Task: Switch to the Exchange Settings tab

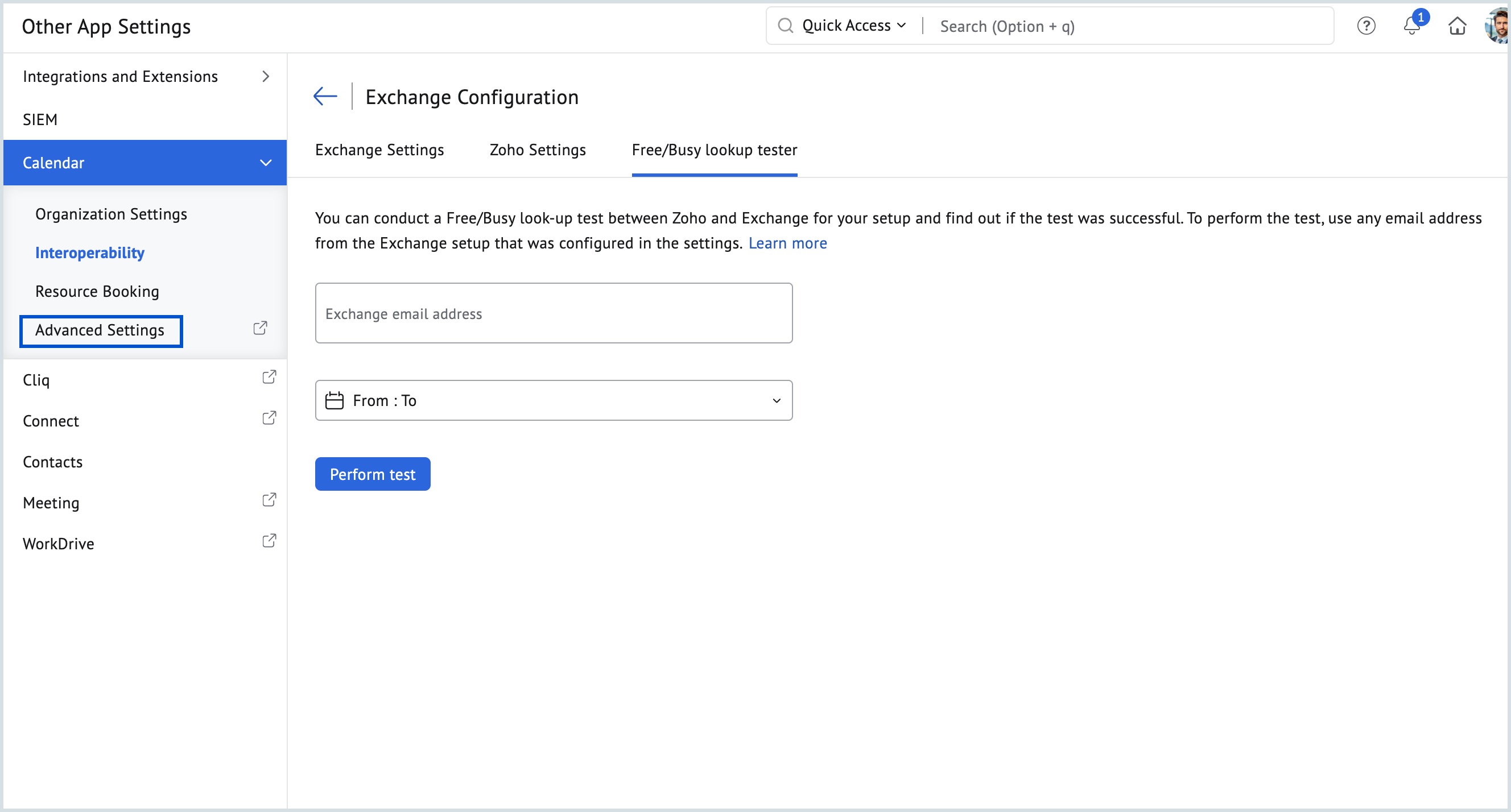Action: tap(379, 150)
